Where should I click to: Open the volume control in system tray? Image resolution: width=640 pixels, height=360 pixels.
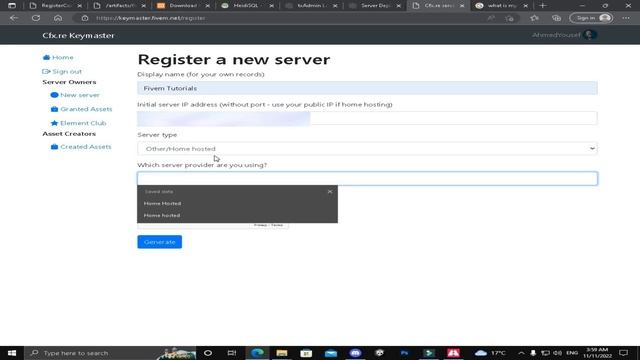pyautogui.click(x=558, y=353)
